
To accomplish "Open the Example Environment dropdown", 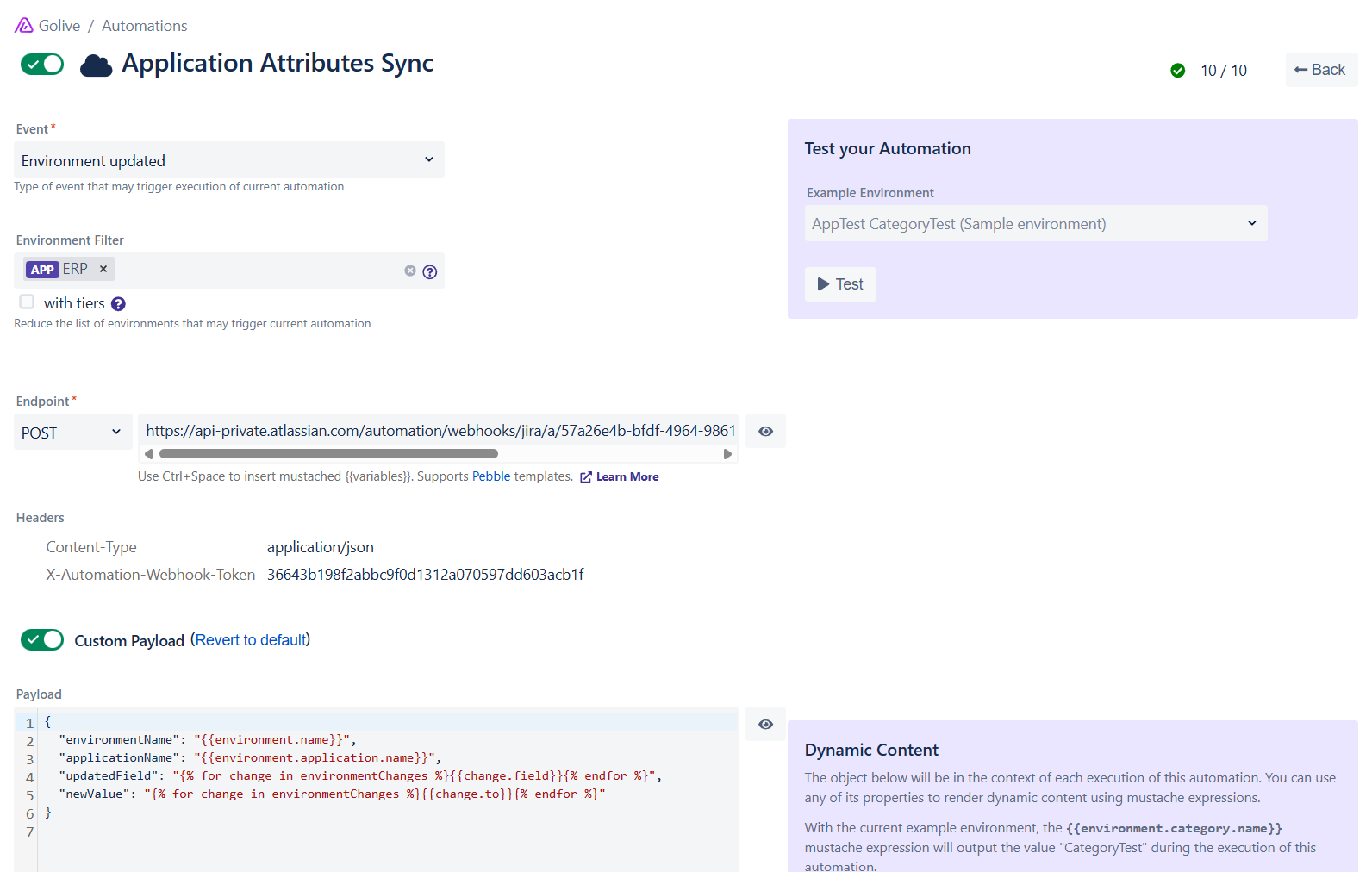I will point(1036,224).
